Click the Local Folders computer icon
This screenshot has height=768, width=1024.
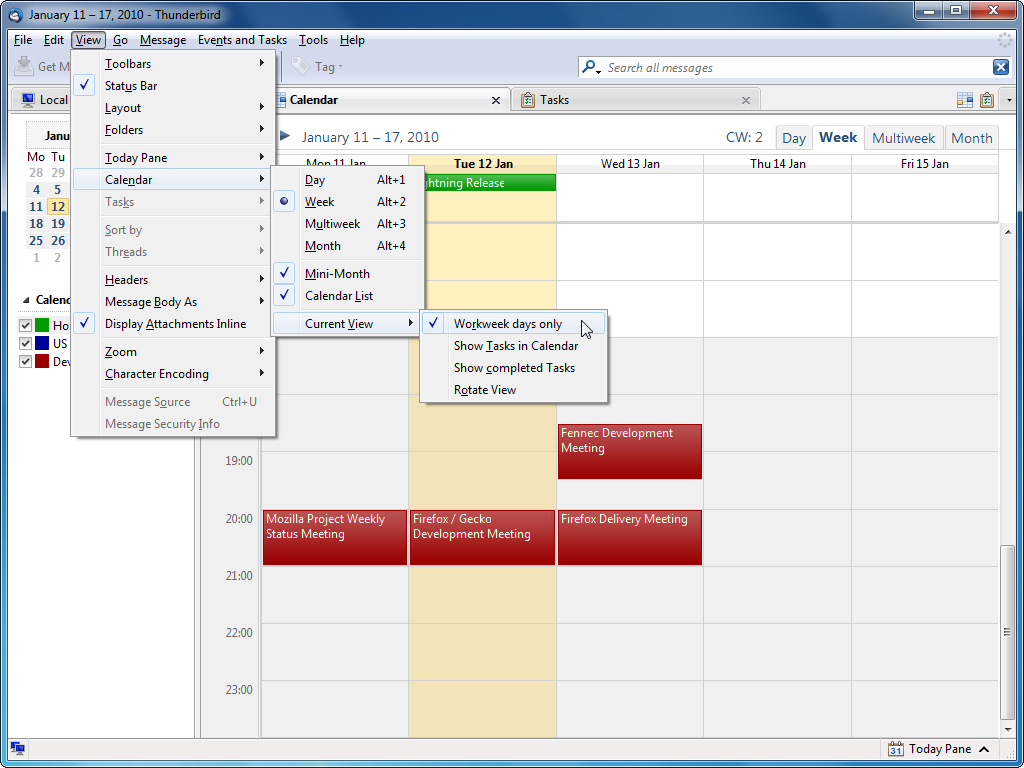[28, 100]
